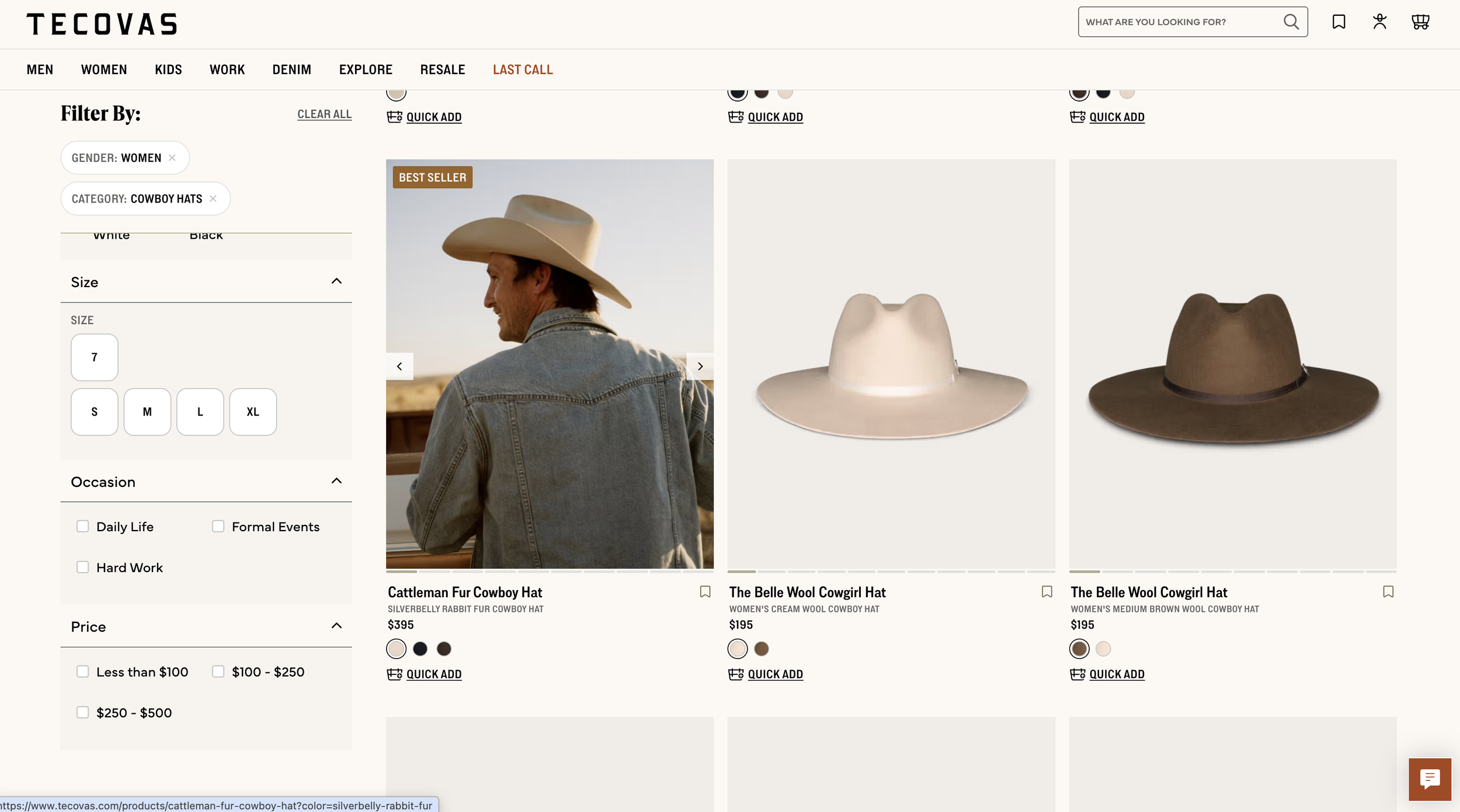The width and height of the screenshot is (1460, 812).
Task: Go to the LAST CALL menu item
Action: click(522, 69)
